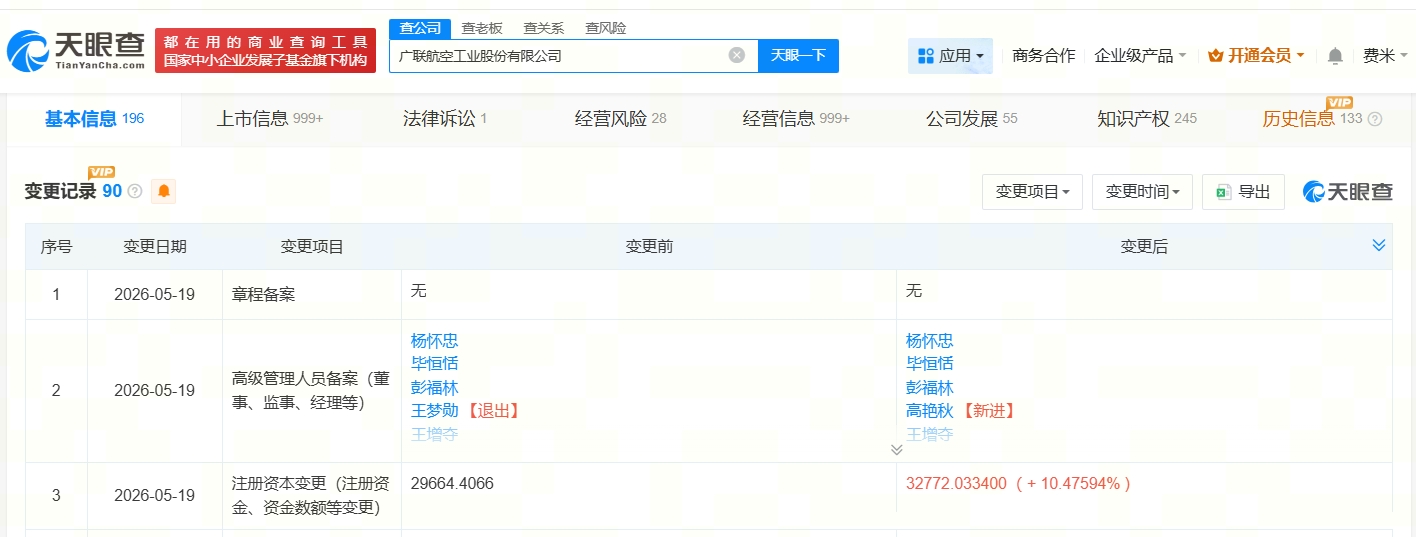Export records with 导出 button
The width and height of the screenshot is (1416, 537).
pos(1243,192)
